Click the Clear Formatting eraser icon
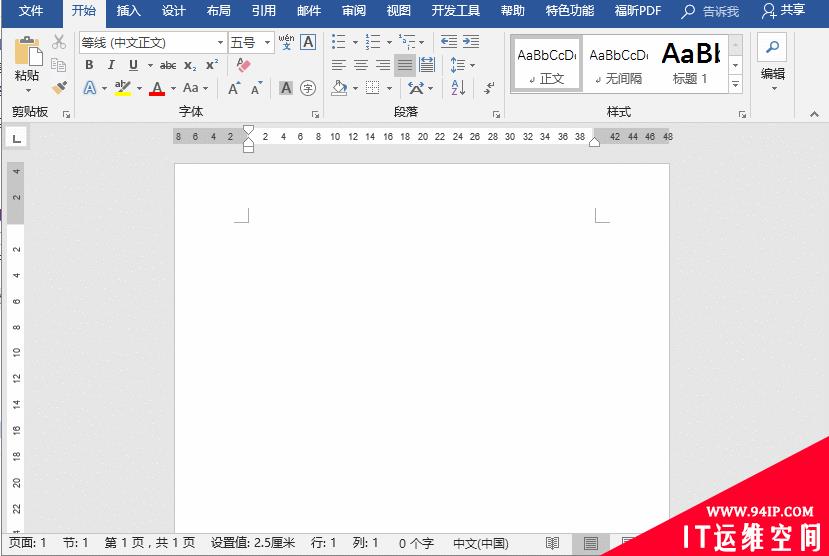 pyautogui.click(x=243, y=65)
